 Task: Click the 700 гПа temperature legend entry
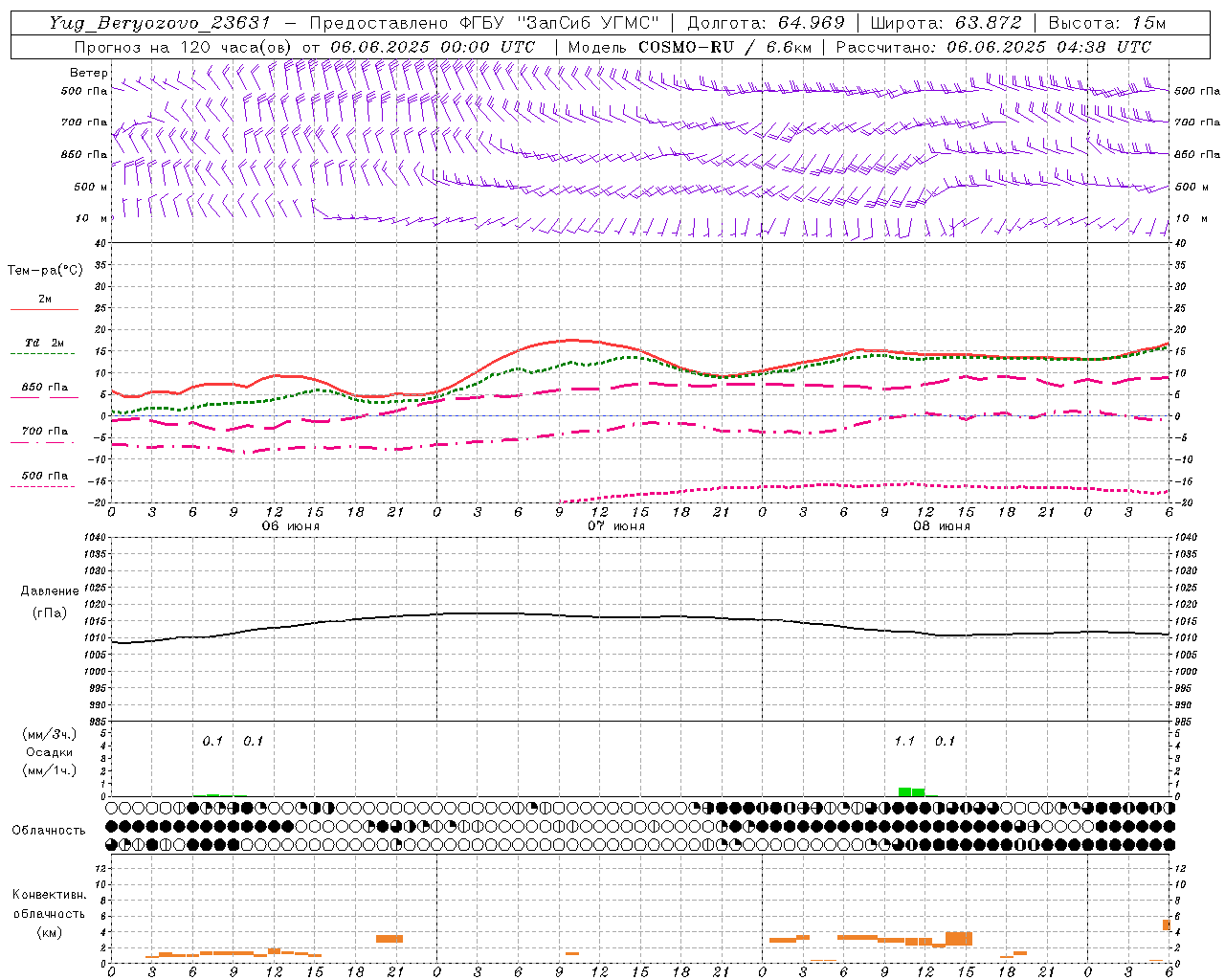44,435
